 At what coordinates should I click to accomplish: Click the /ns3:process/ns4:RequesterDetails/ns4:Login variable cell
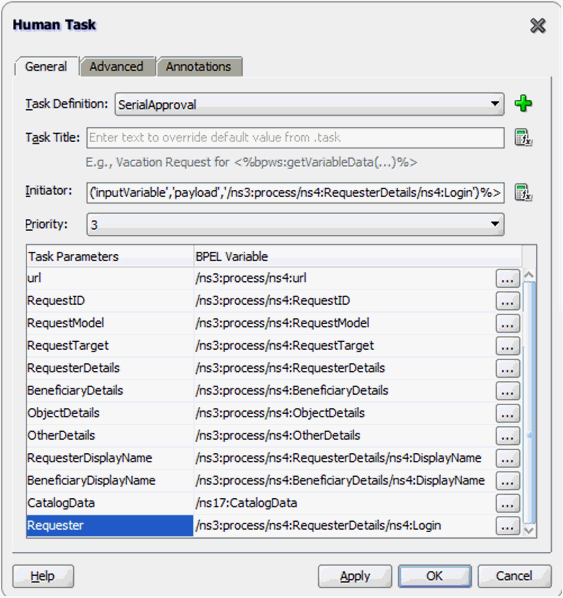[x=344, y=526]
